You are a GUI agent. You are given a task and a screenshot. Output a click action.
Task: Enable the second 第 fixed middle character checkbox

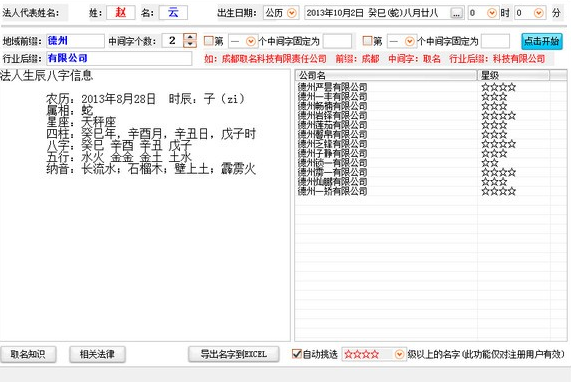coord(367,41)
